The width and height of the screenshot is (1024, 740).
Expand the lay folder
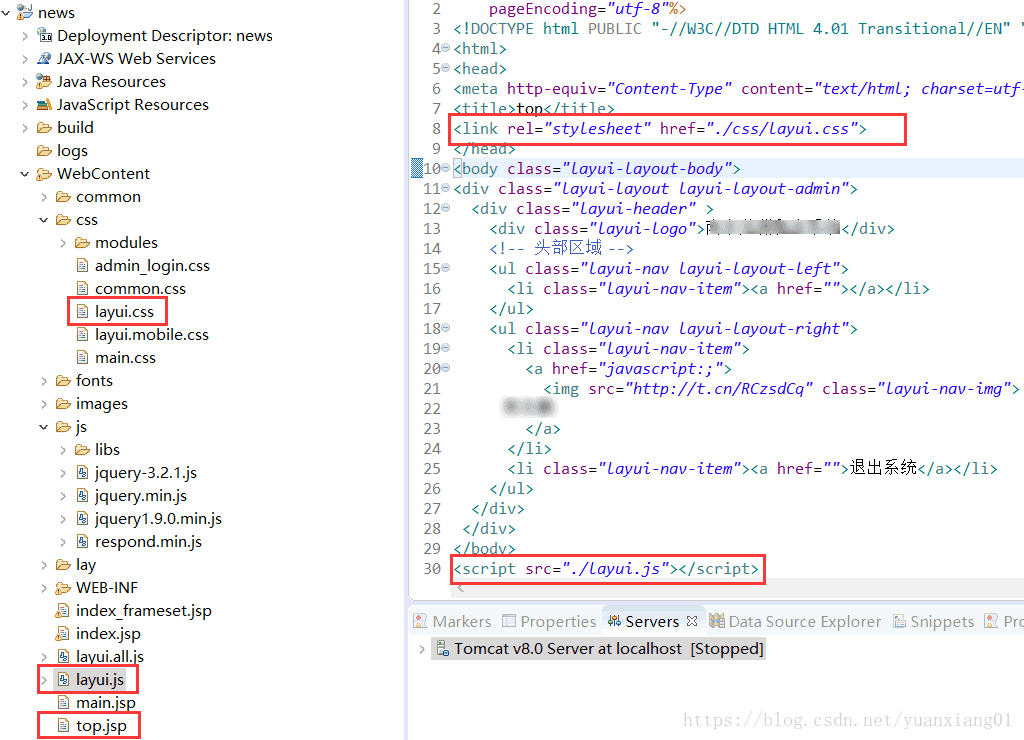coord(44,565)
